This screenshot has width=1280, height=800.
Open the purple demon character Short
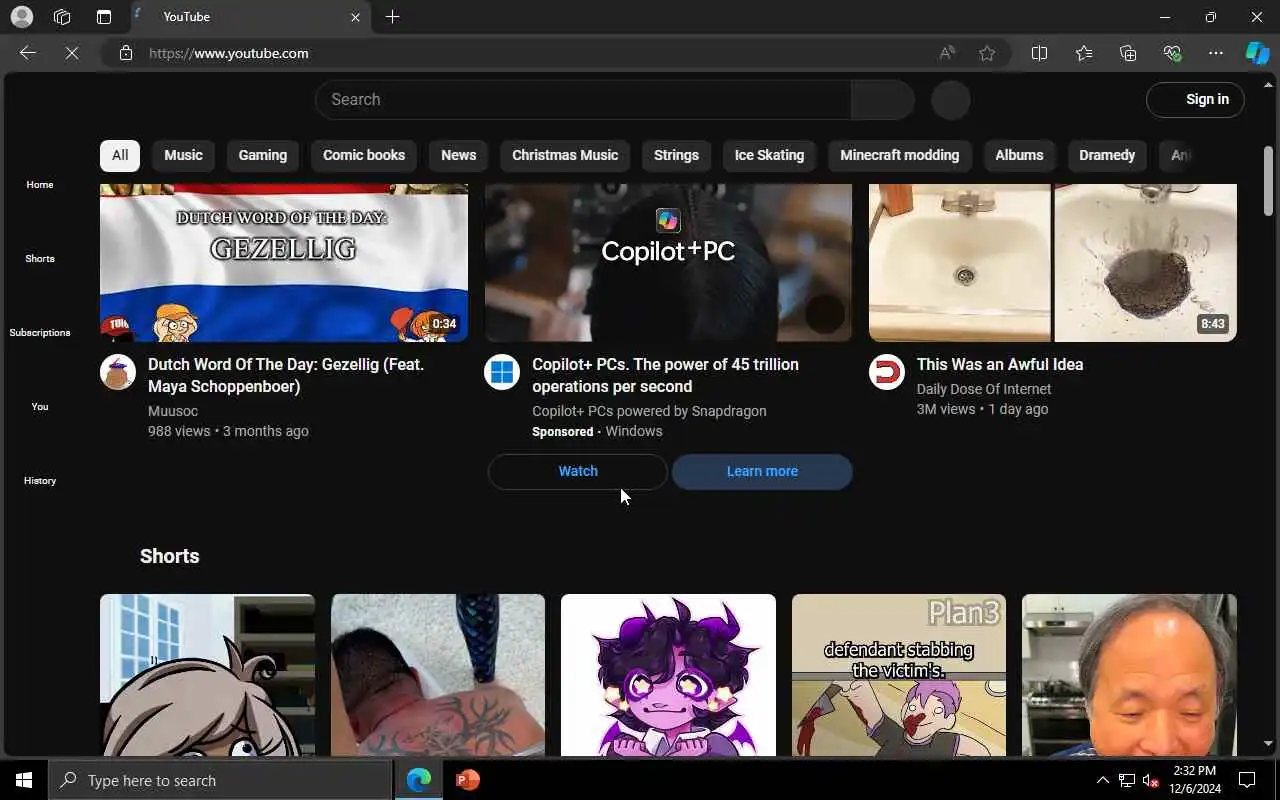pyautogui.click(x=668, y=675)
